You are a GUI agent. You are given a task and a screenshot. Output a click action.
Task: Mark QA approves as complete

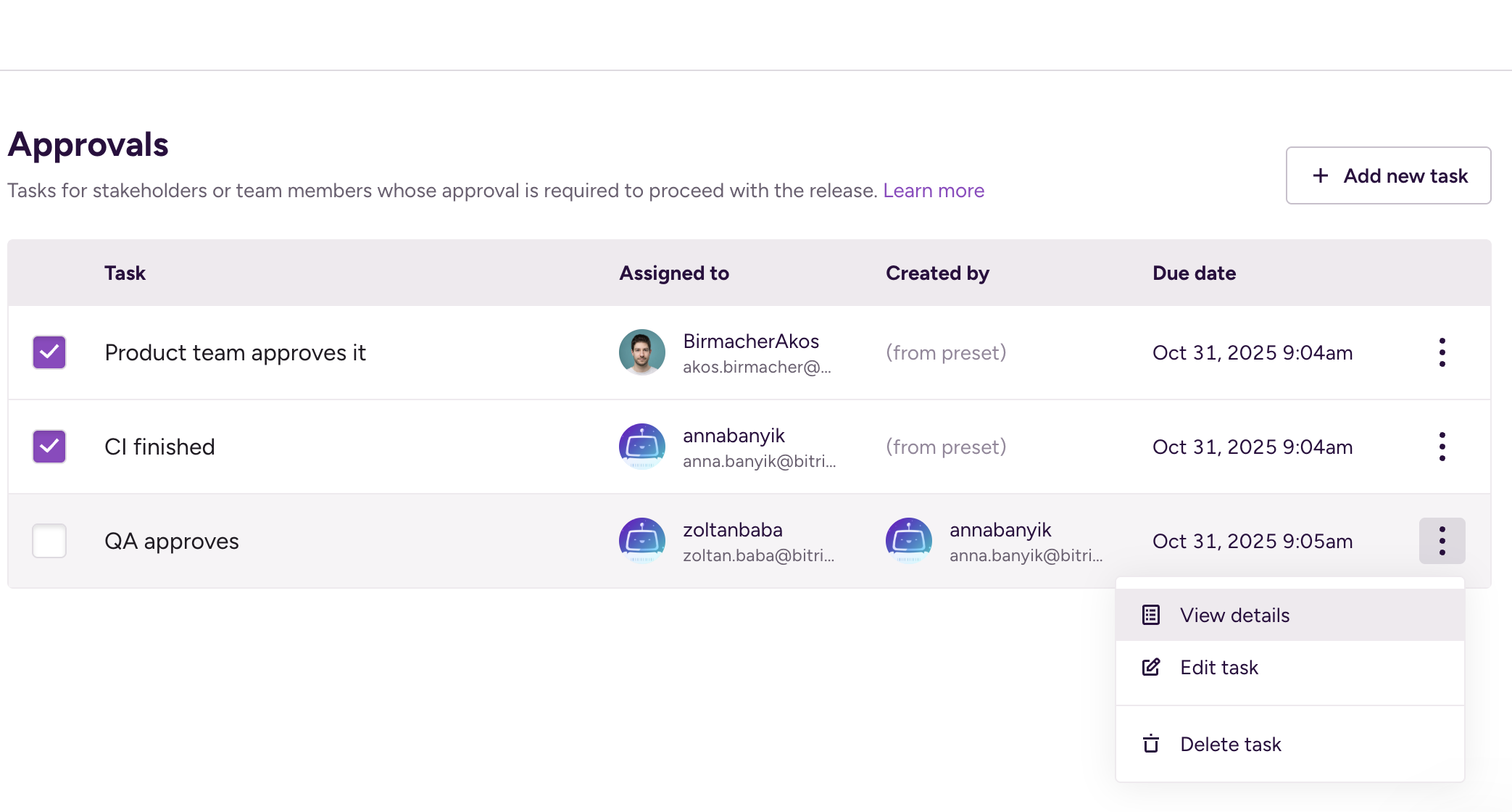pos(49,541)
